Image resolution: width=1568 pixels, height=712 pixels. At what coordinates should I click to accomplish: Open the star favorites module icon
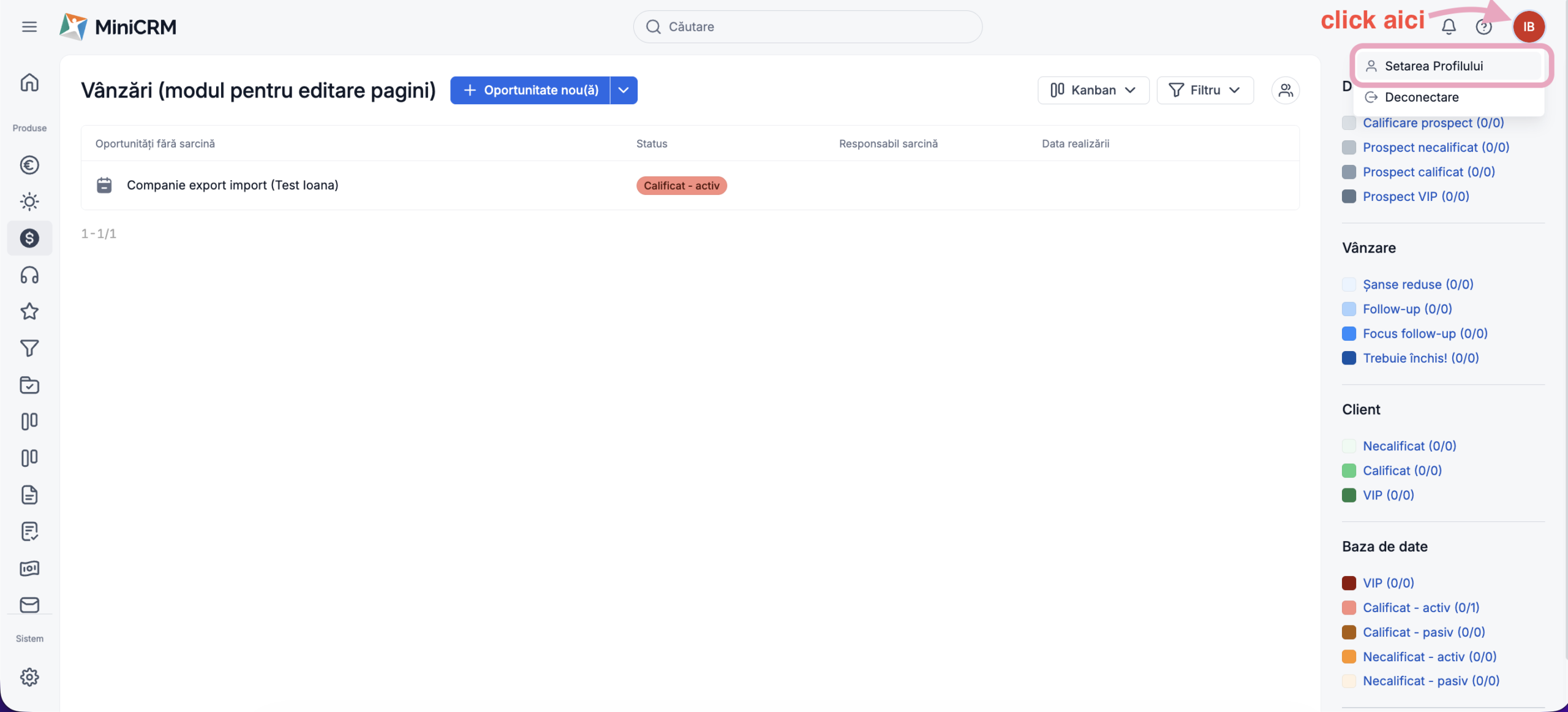pyautogui.click(x=29, y=311)
